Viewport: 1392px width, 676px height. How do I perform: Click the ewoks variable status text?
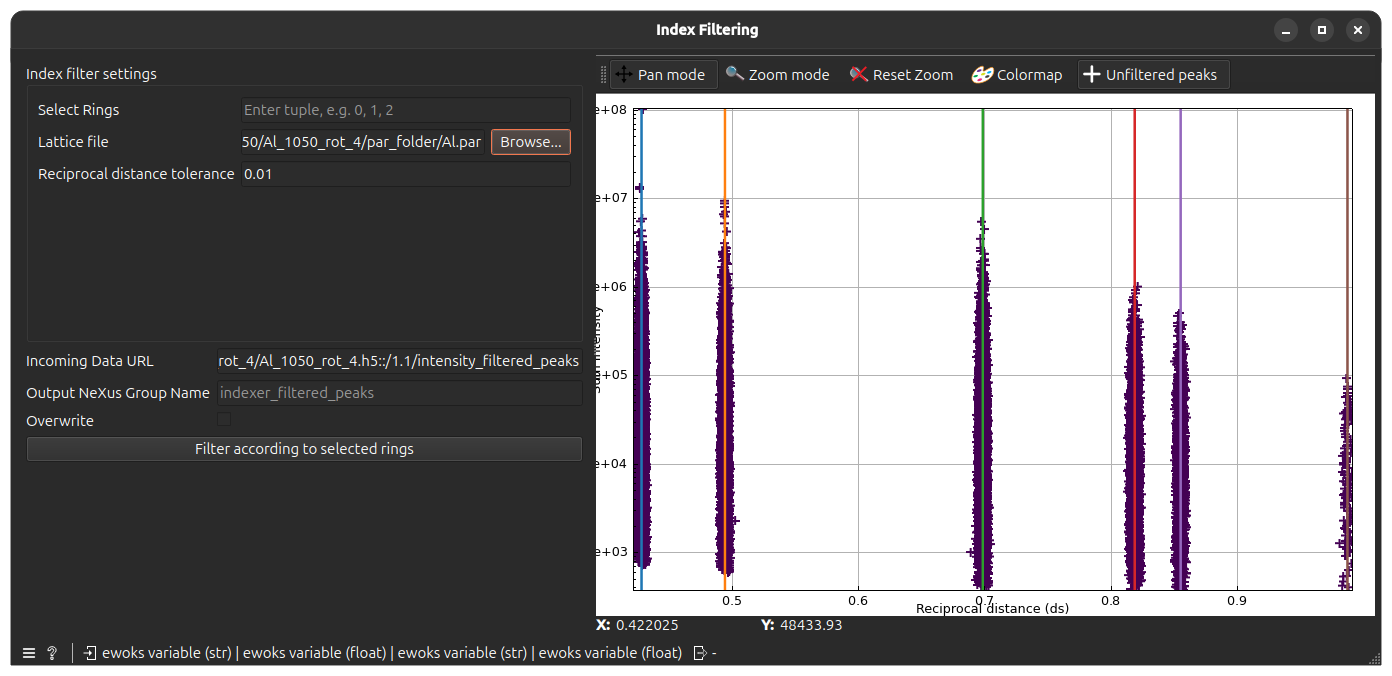coord(393,653)
